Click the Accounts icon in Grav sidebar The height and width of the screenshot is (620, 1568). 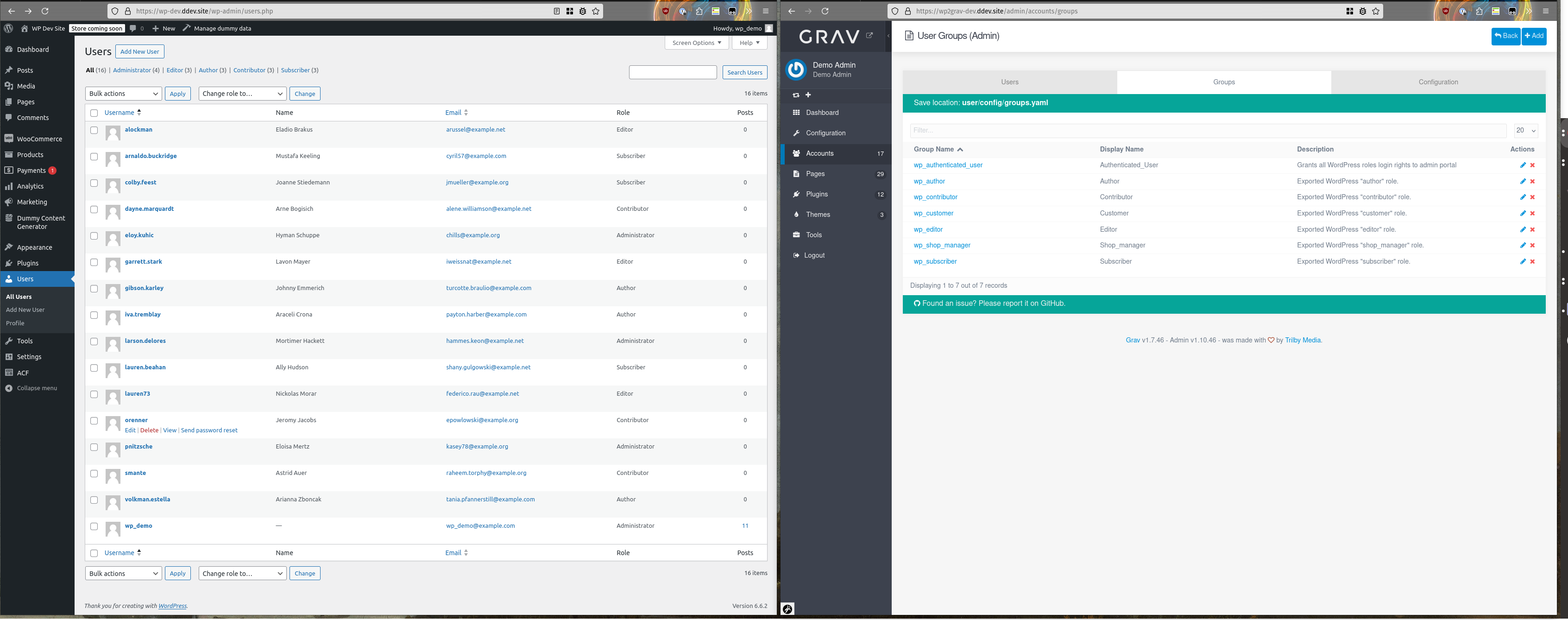click(x=797, y=153)
